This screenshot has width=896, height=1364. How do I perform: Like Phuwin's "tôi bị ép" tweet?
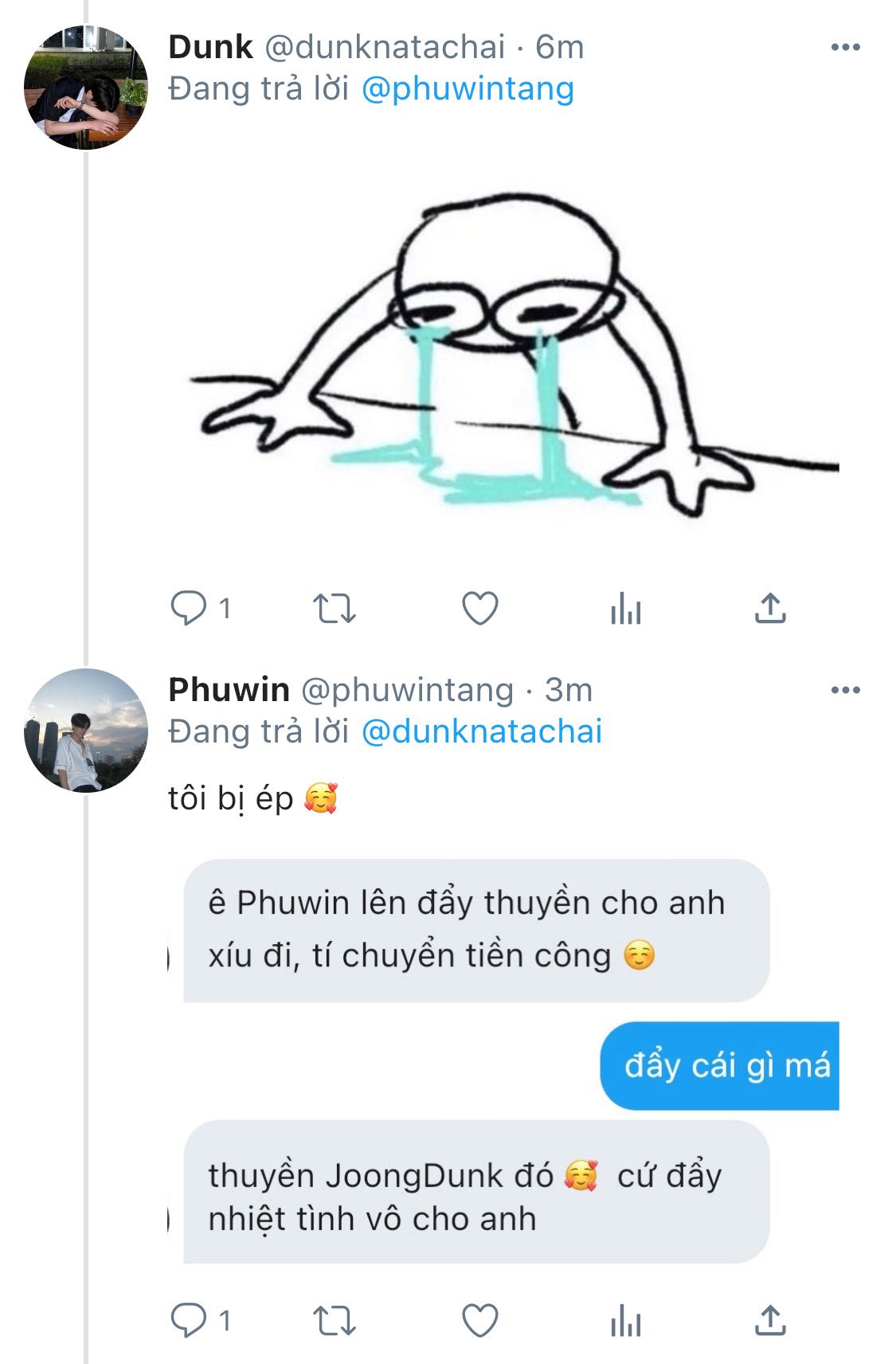point(480,1321)
